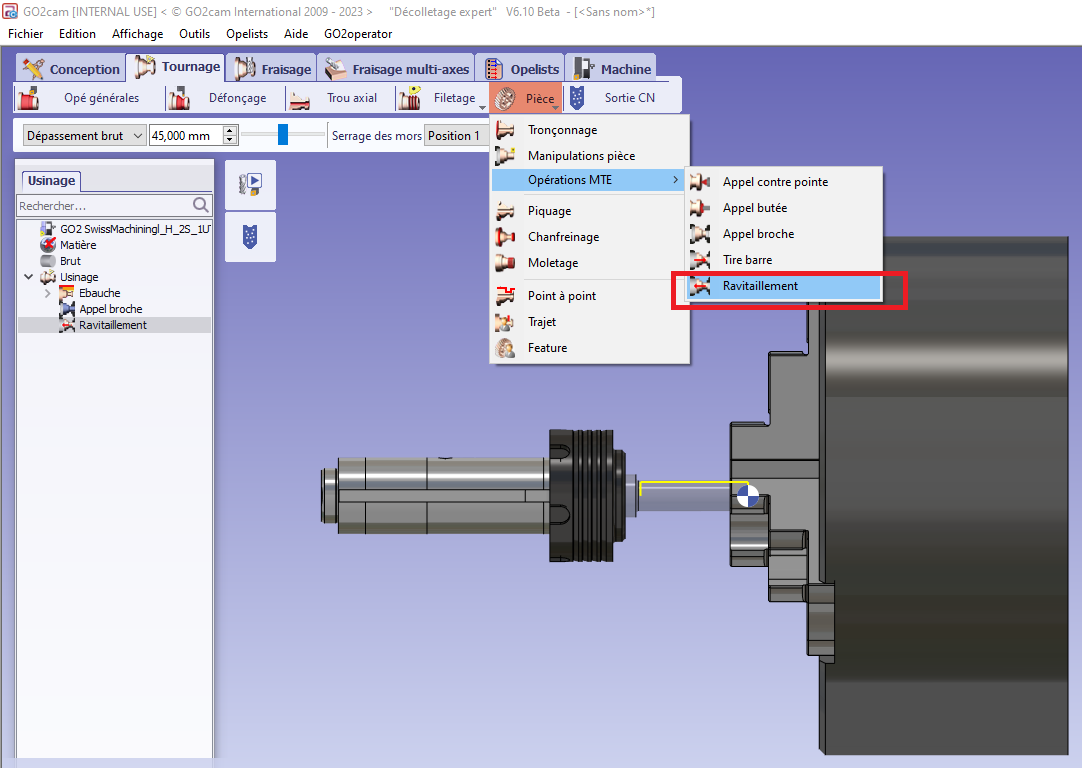Choose Ravitaillement from the submenu
This screenshot has height=768, width=1082.
[x=760, y=286]
